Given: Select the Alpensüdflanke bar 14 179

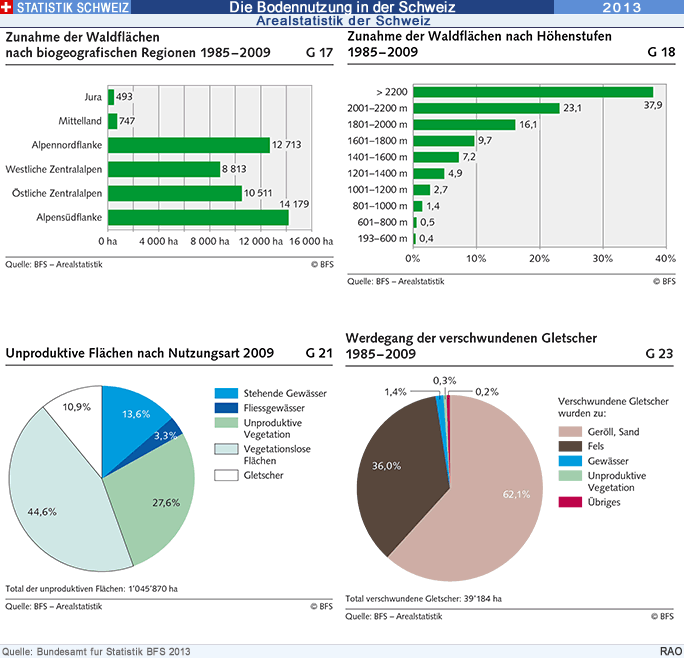Looking at the screenshot, I should [198, 217].
